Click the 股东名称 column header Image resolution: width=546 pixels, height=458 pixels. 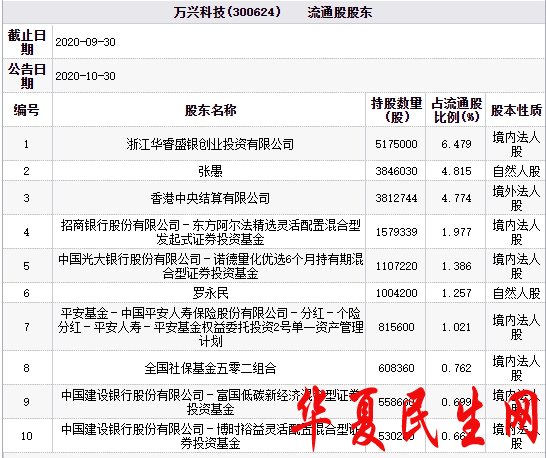(210, 110)
